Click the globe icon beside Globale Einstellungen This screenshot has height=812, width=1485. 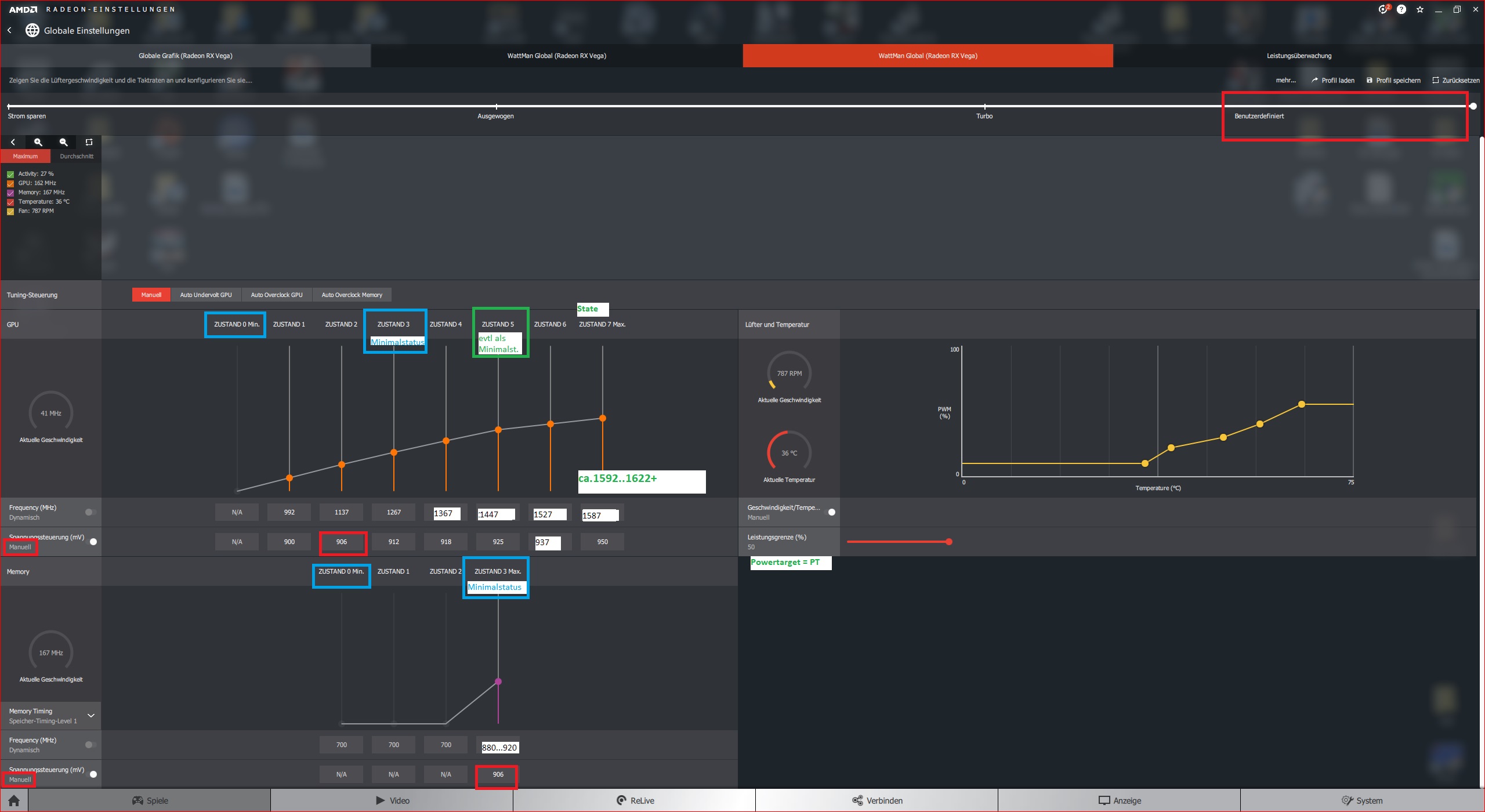(32, 30)
